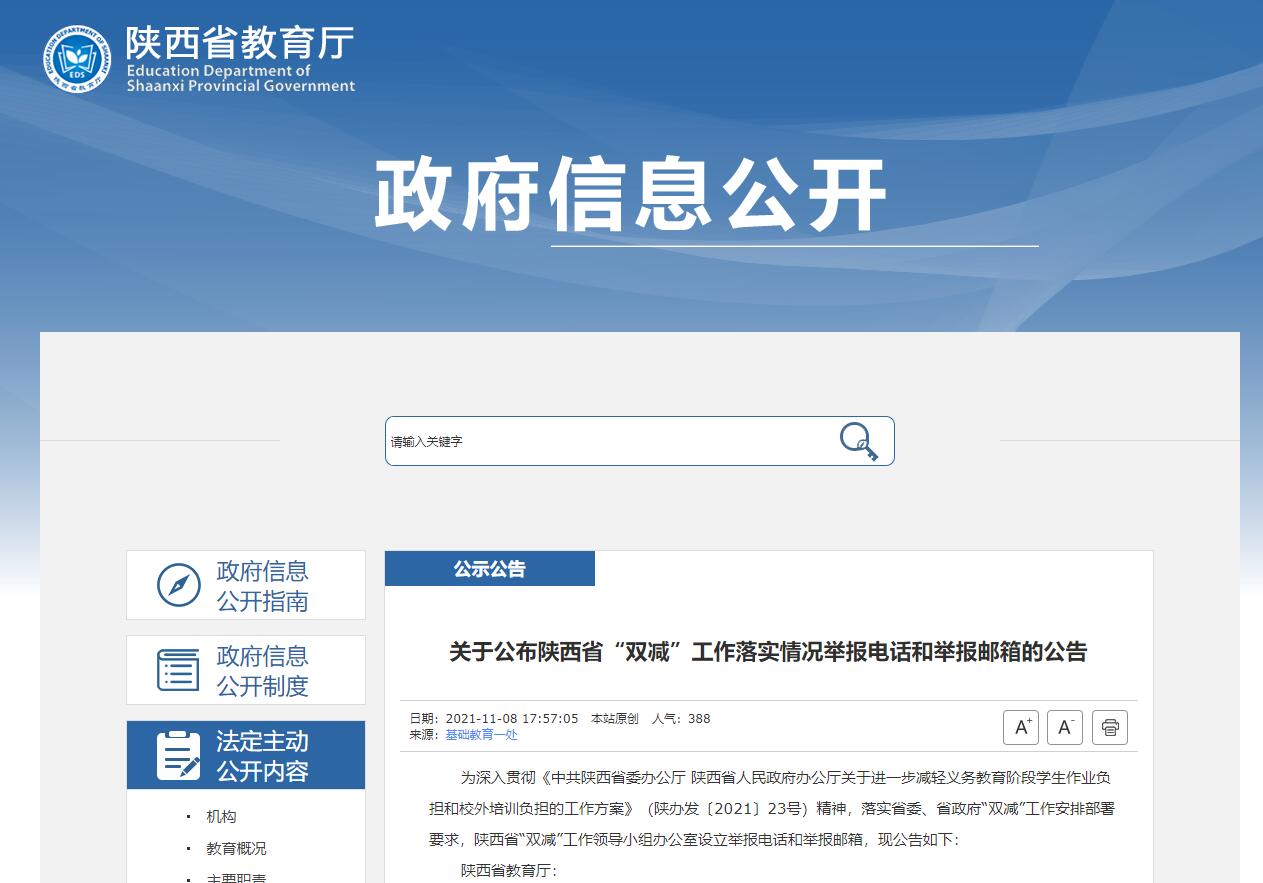The width and height of the screenshot is (1263, 883).
Task: Print the page with printer icon
Action: 1110,727
